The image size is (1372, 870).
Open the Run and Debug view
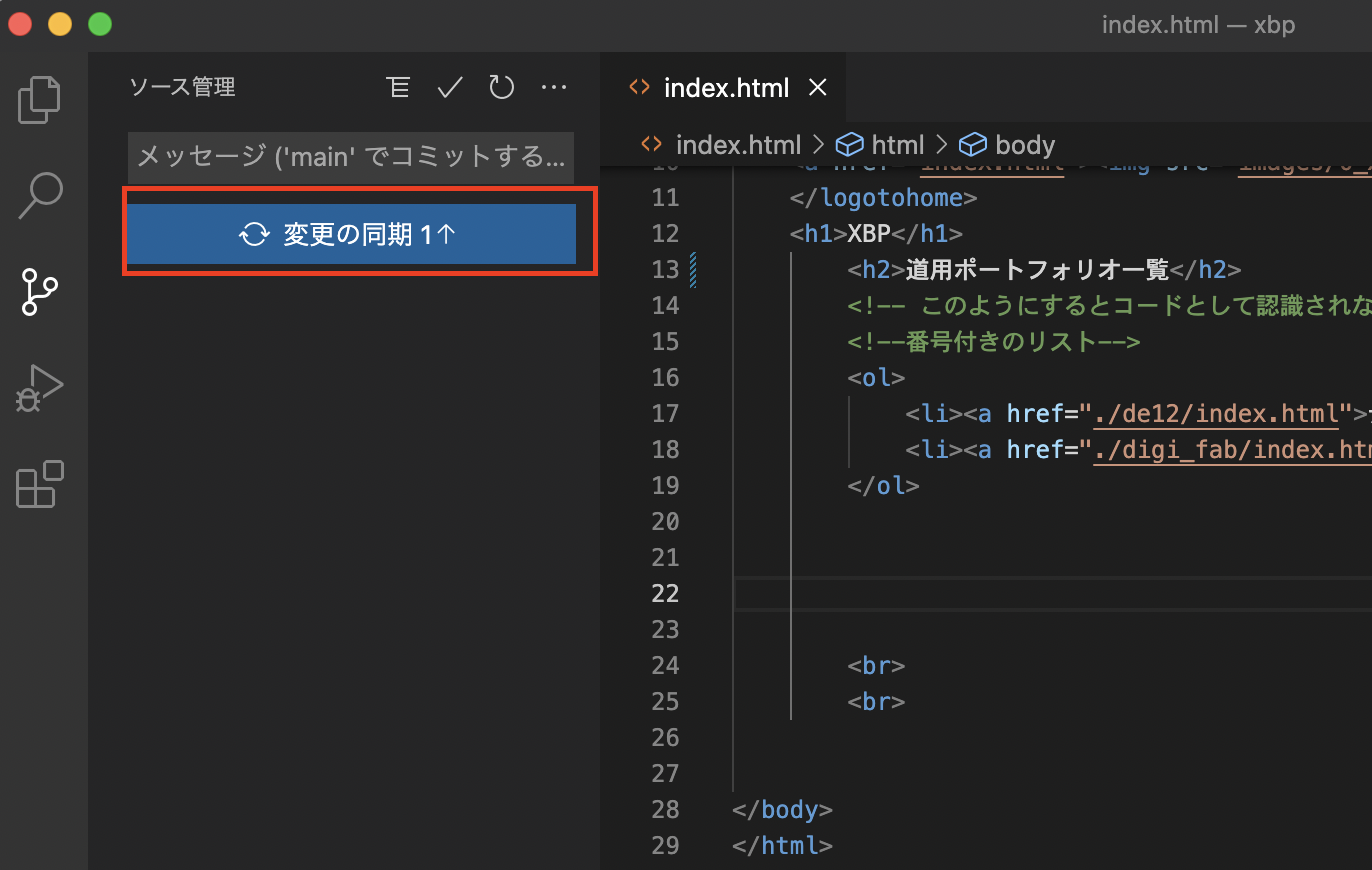click(x=39, y=388)
